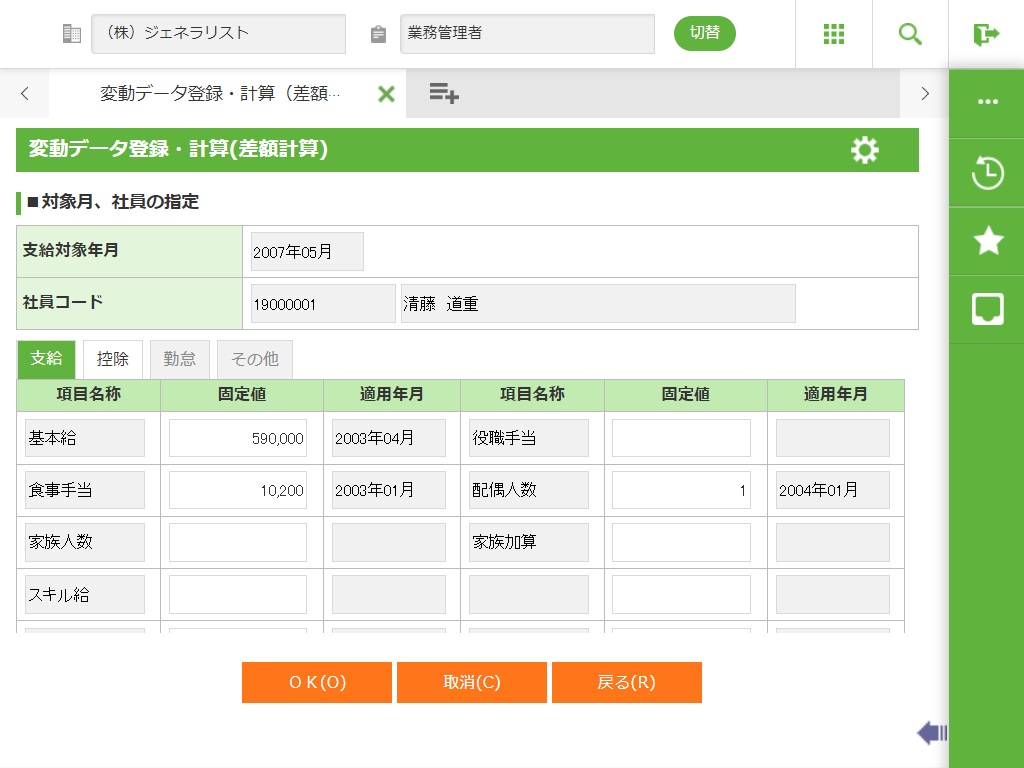Open favorites star icon in sidebar

pos(987,241)
